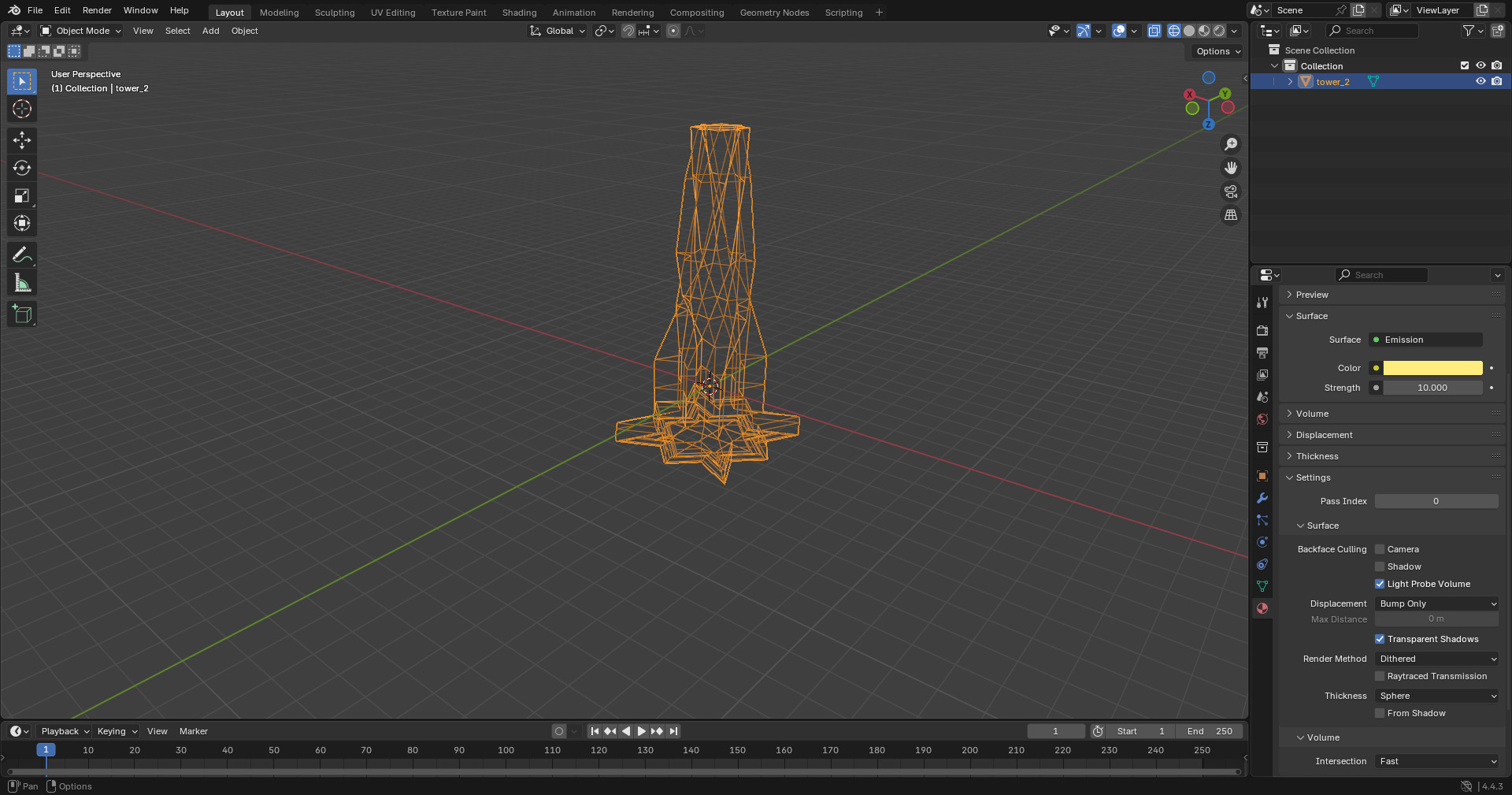This screenshot has height=795, width=1512.
Task: Open the timeline Keying popover
Action: click(x=117, y=731)
